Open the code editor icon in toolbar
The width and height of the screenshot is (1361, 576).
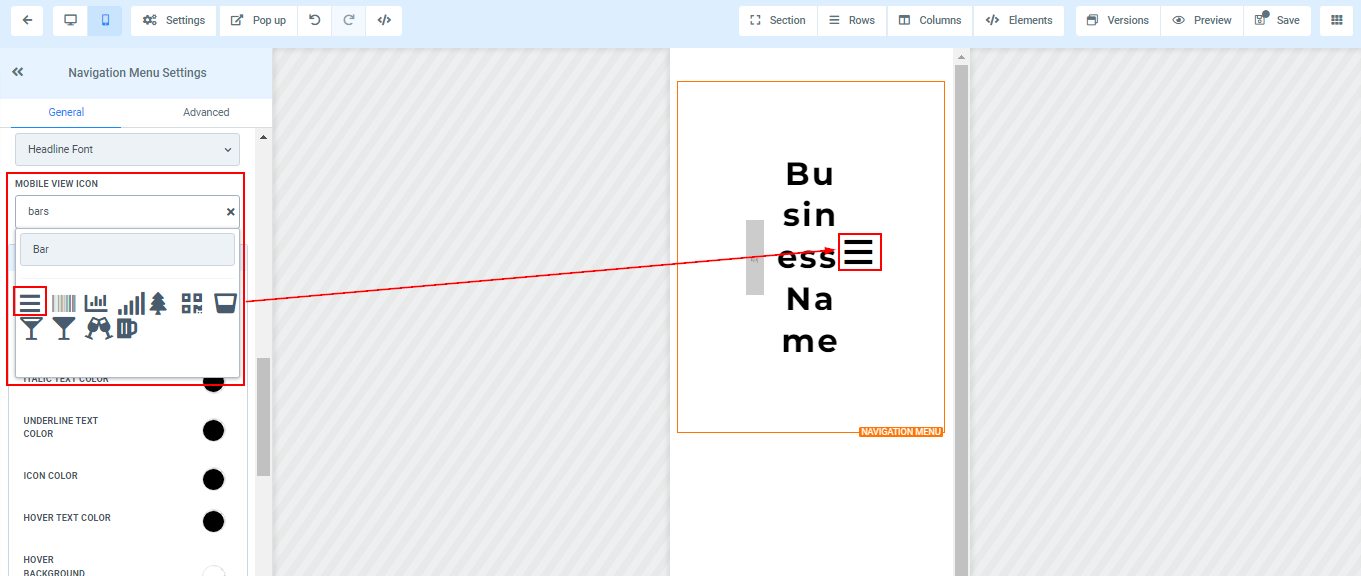[384, 20]
